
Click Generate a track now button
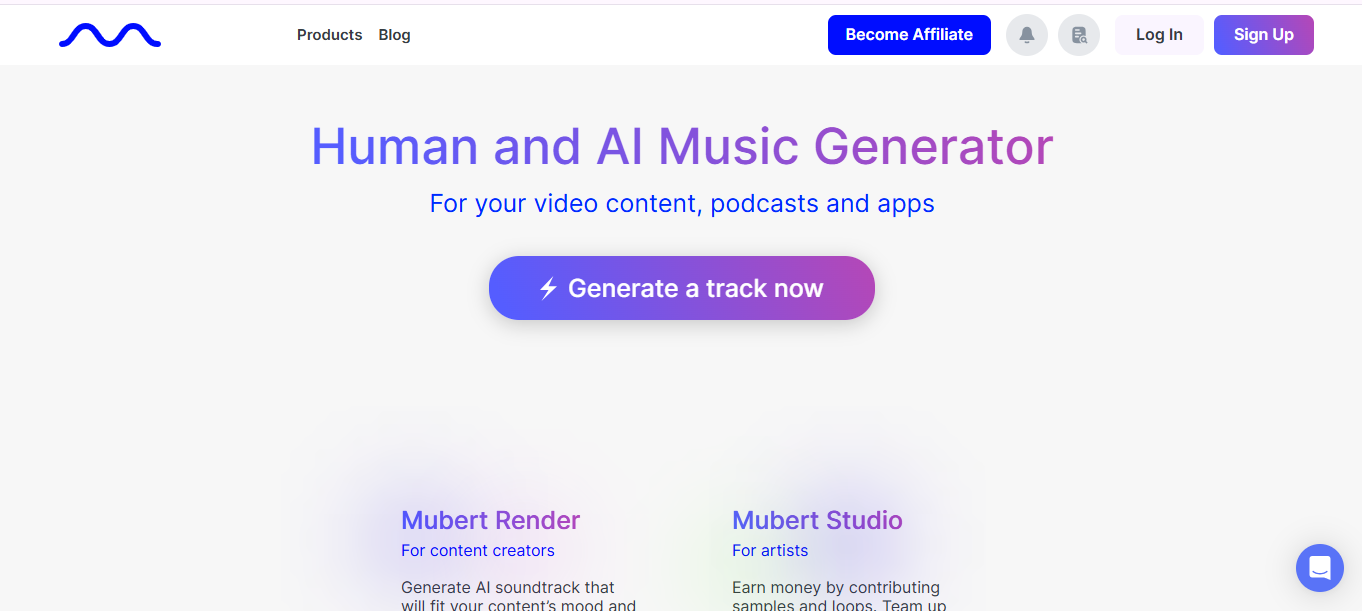[682, 288]
